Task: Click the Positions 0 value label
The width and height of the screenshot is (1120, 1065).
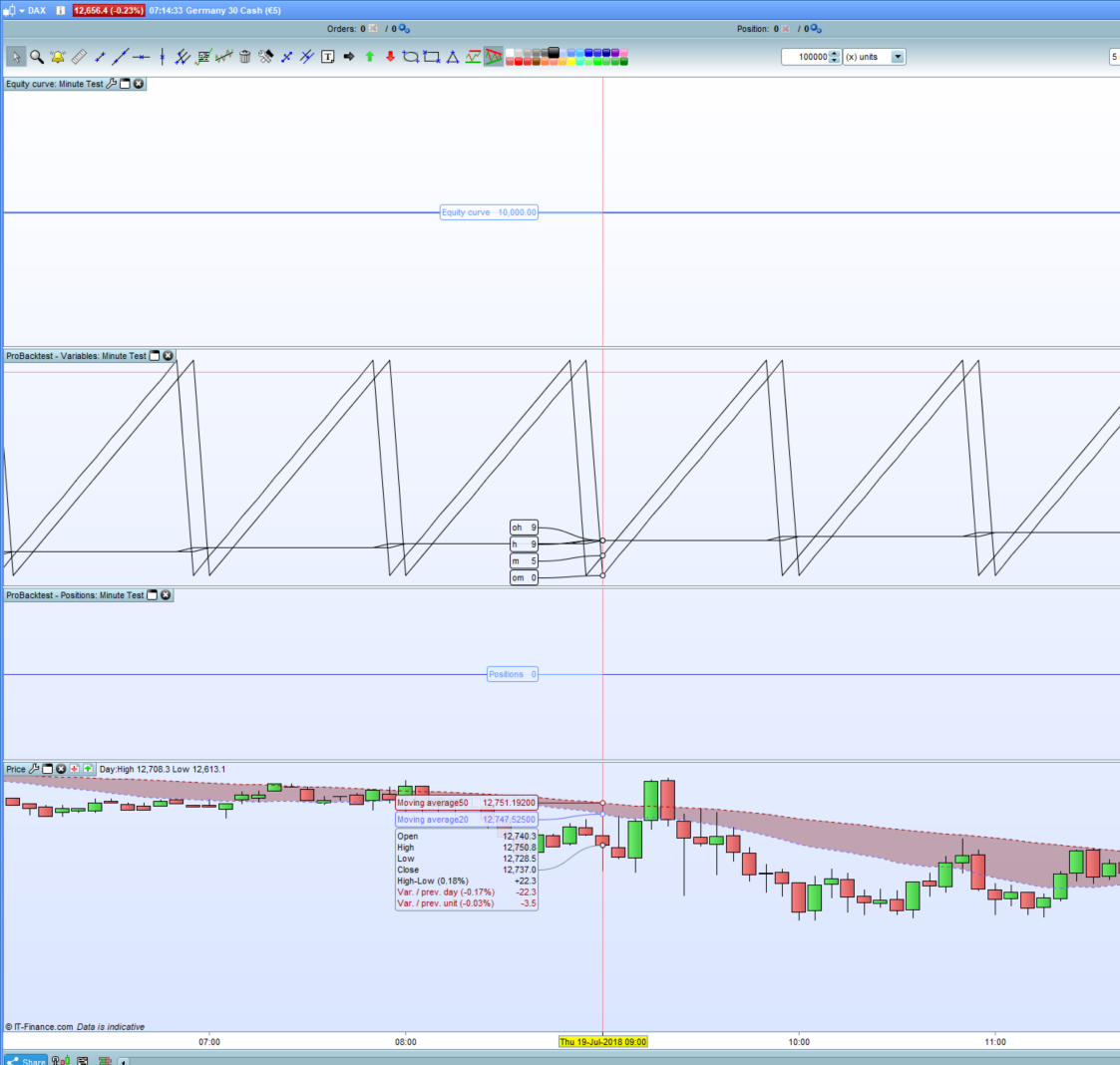Action: click(x=513, y=674)
